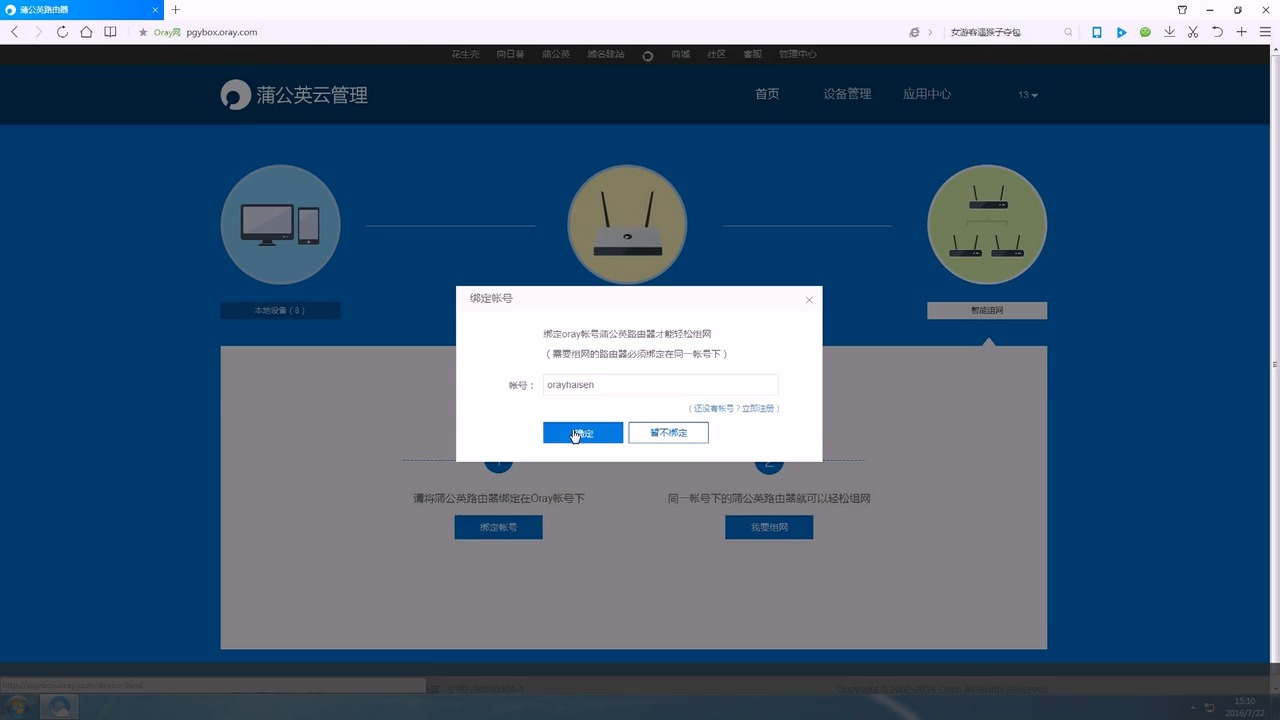The image size is (1280, 720).
Task: Select the 蒲公英路由器 browser tab
Action: point(80,10)
